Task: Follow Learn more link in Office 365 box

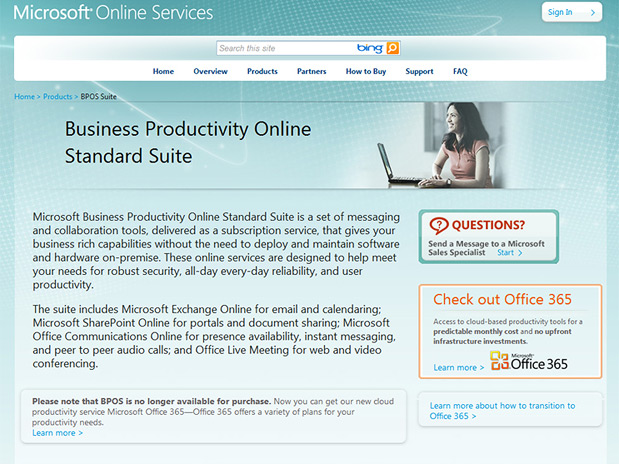Action: [x=458, y=368]
